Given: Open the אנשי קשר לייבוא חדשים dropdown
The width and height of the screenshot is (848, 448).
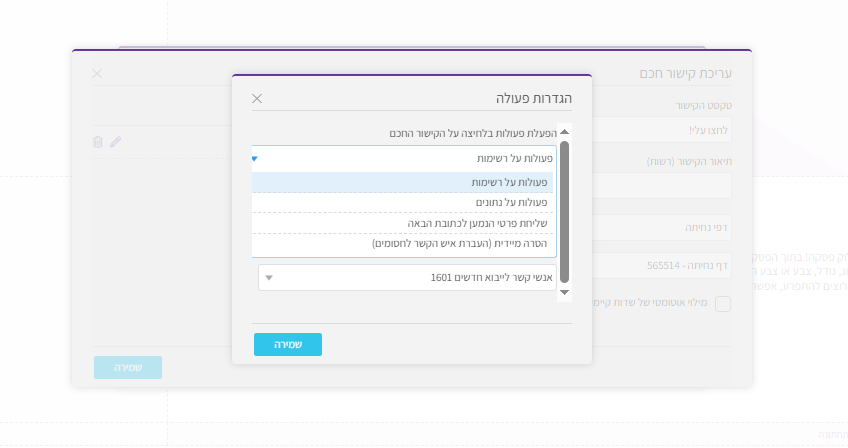Looking at the screenshot, I should point(268,277).
